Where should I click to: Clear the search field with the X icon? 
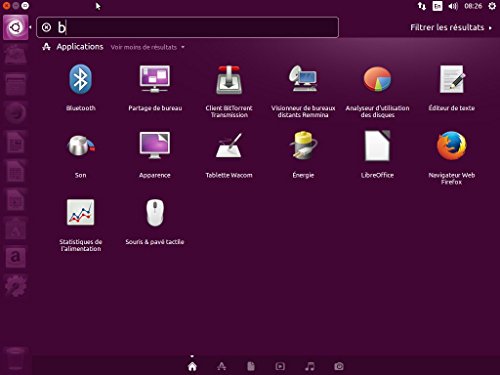tap(46, 27)
